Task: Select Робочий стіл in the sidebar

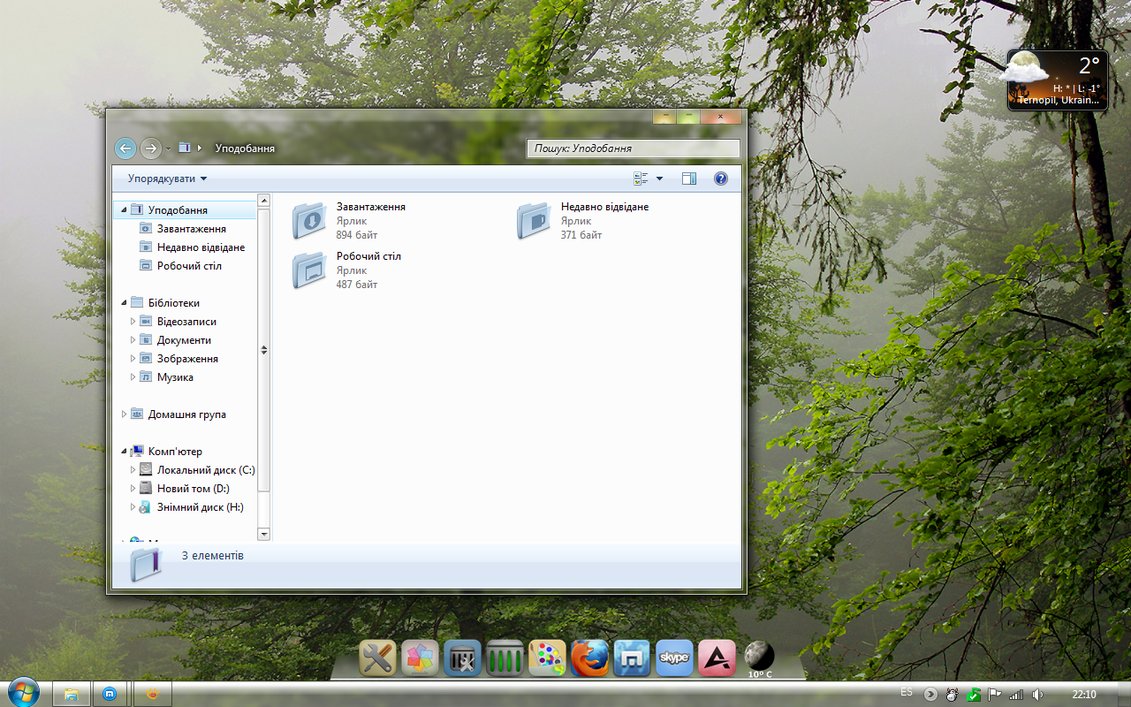Action: [188, 266]
